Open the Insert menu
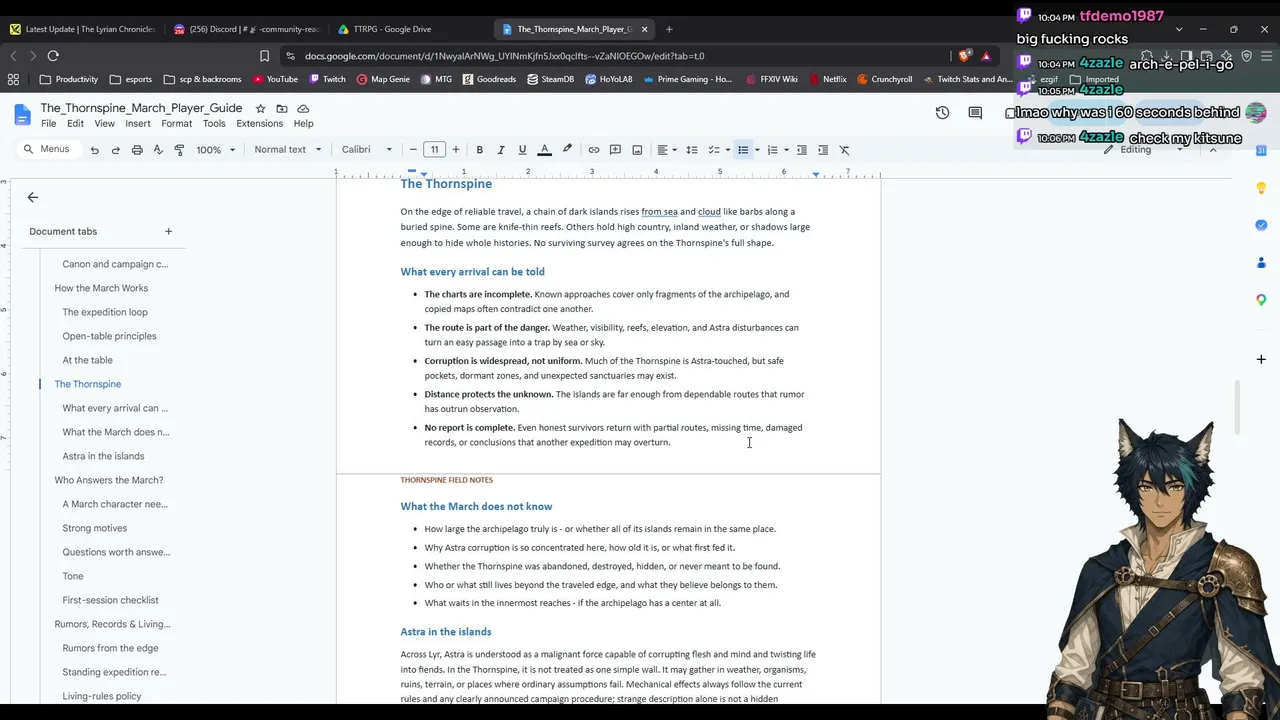Image resolution: width=1280 pixels, height=720 pixels. [138, 124]
